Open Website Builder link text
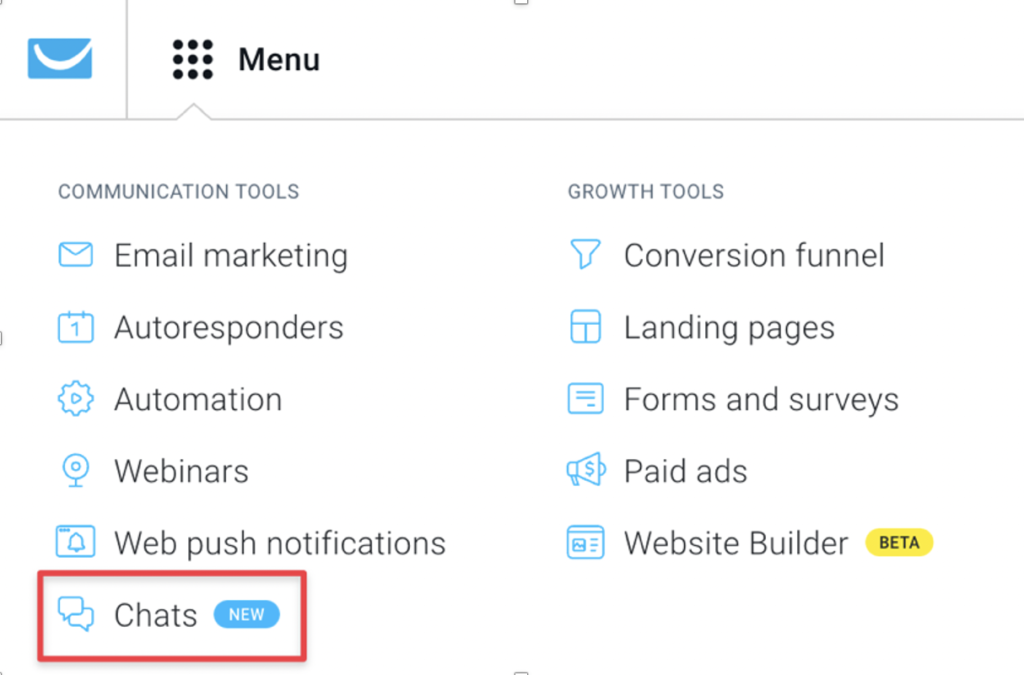Screen dimensions: 1024x675 point(736,542)
